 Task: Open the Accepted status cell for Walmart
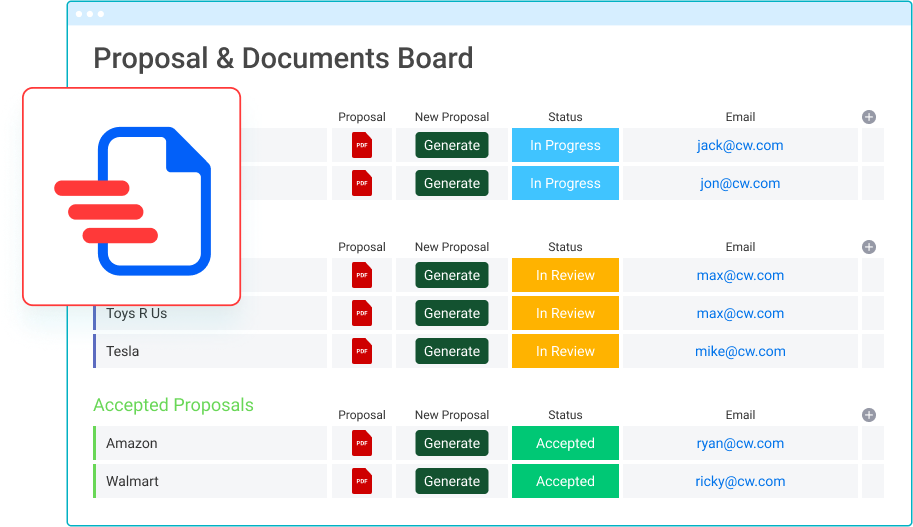tap(565, 481)
